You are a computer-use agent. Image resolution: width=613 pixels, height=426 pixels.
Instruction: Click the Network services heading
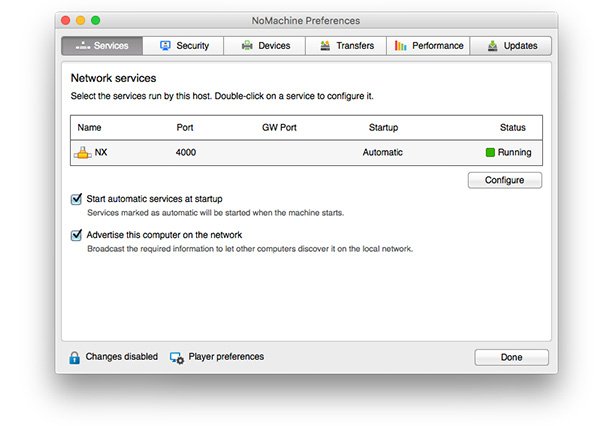coord(113,78)
